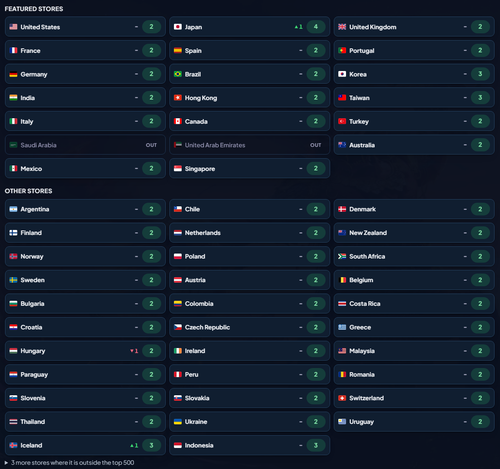Click the Switzerland flag icon
Viewport: 500px width, 469px height.
pos(342,398)
